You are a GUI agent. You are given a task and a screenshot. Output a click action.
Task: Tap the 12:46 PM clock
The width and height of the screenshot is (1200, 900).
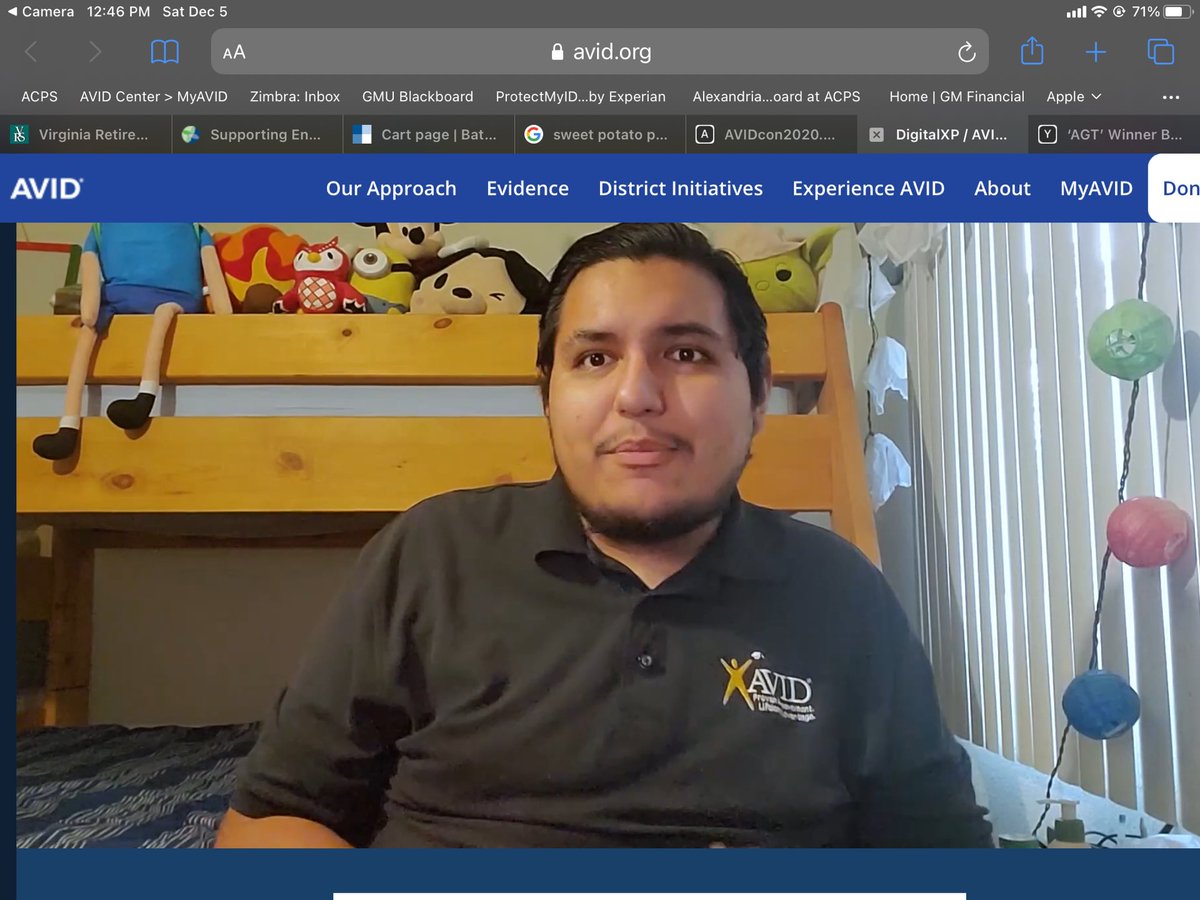118,12
